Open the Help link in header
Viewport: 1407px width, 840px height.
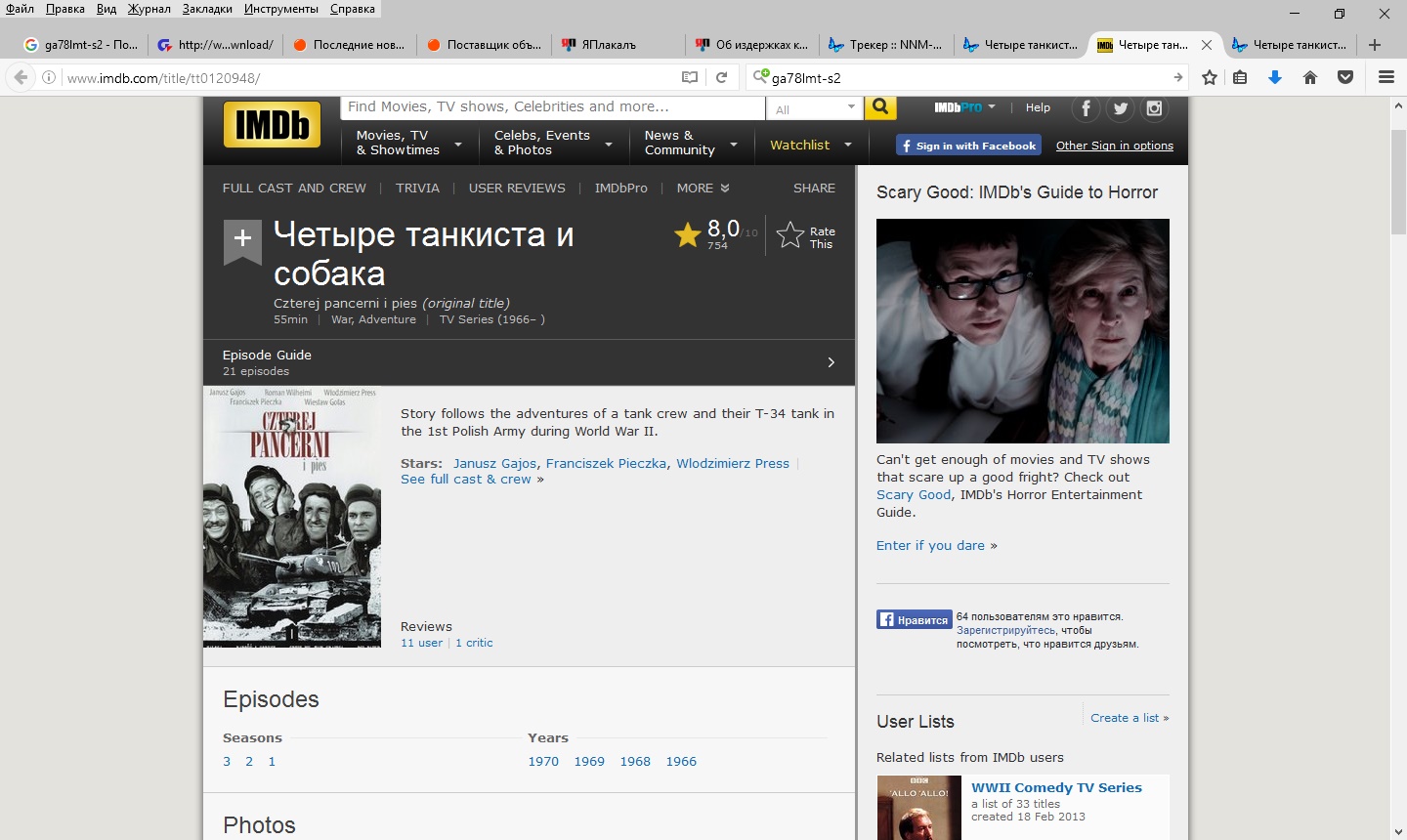coord(1038,107)
